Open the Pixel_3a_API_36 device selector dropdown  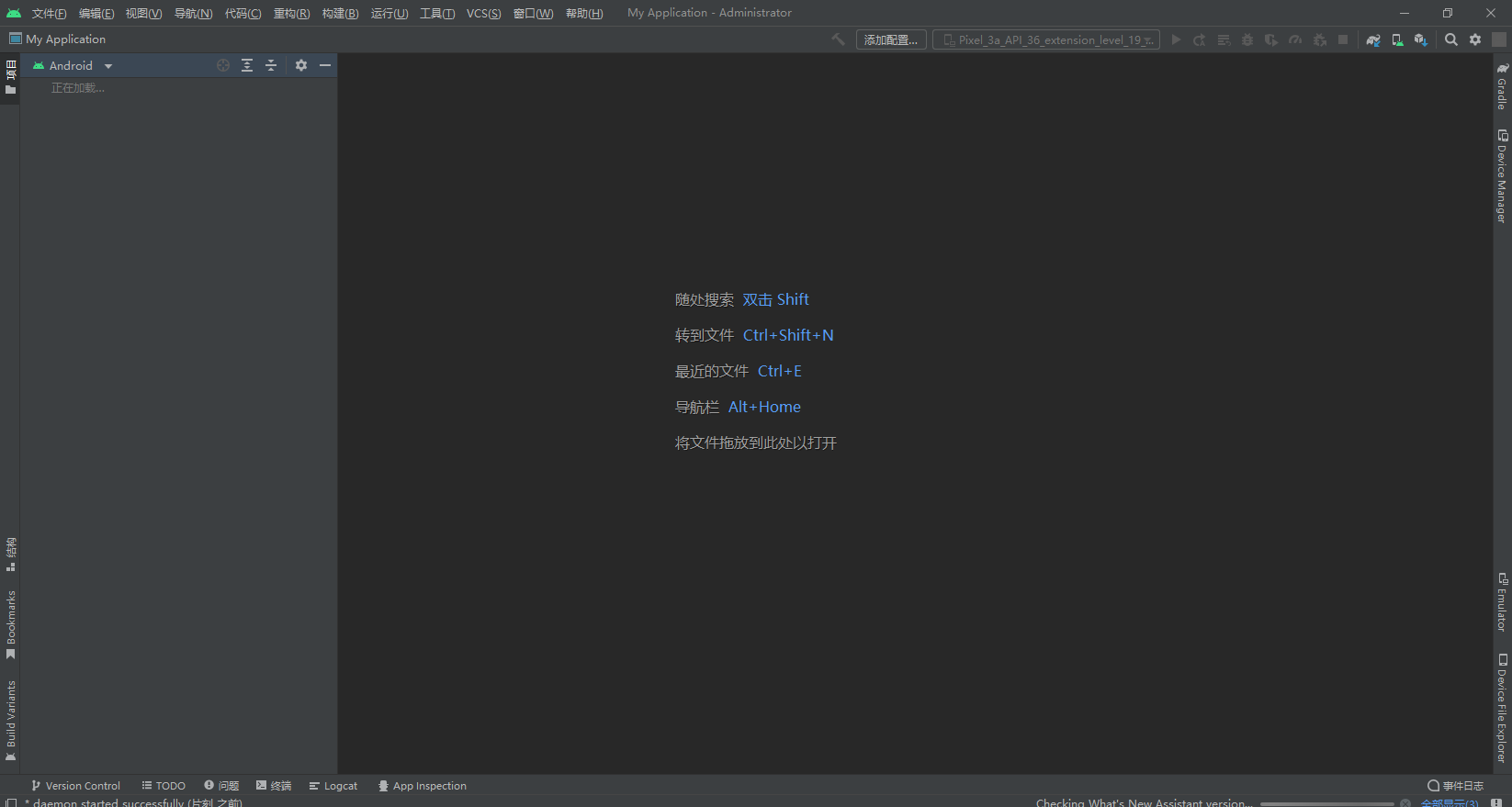point(1046,40)
